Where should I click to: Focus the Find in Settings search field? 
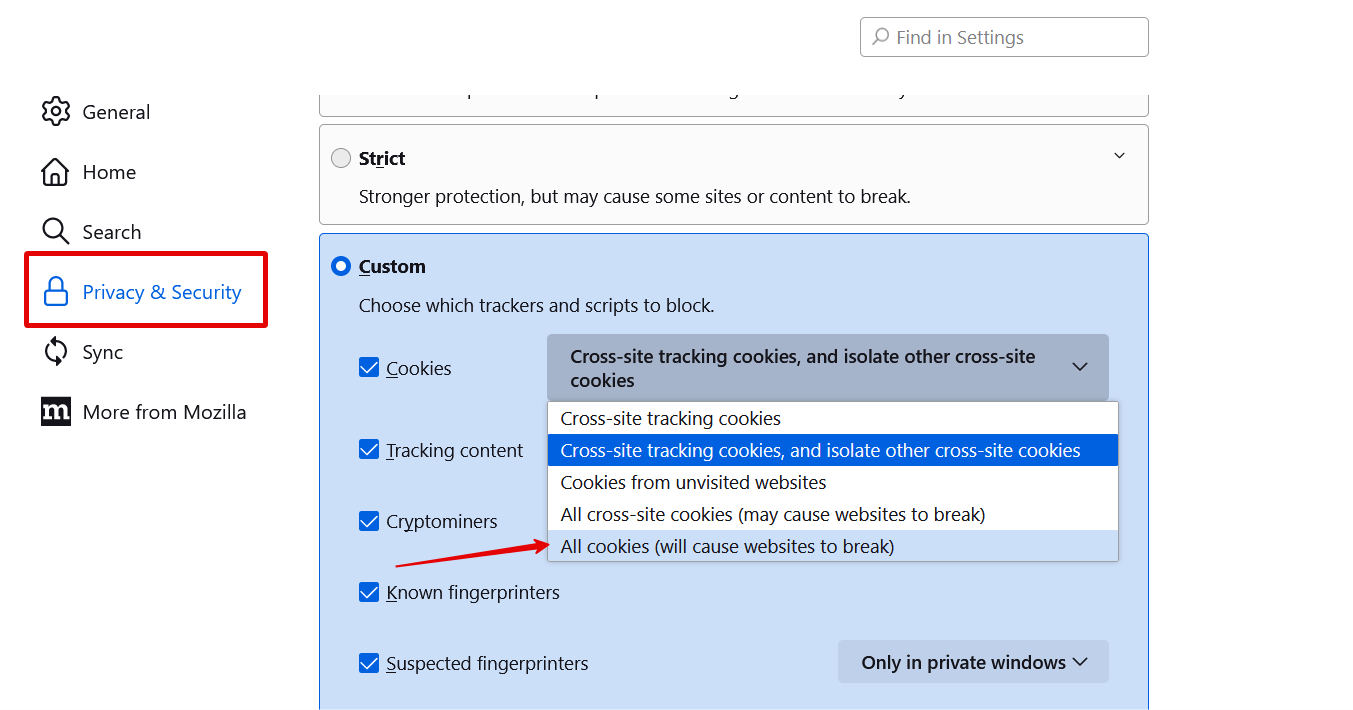click(1004, 37)
